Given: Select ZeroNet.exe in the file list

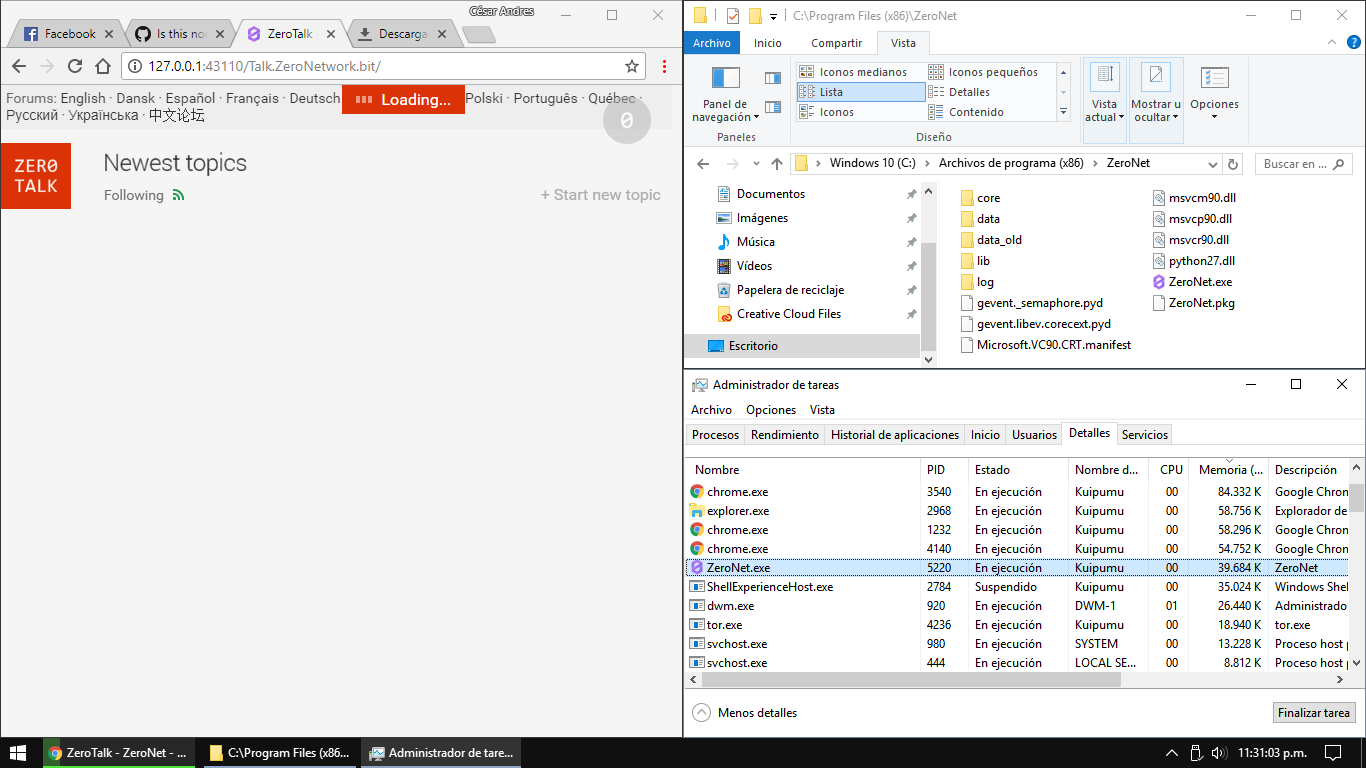Looking at the screenshot, I should click(1202, 281).
